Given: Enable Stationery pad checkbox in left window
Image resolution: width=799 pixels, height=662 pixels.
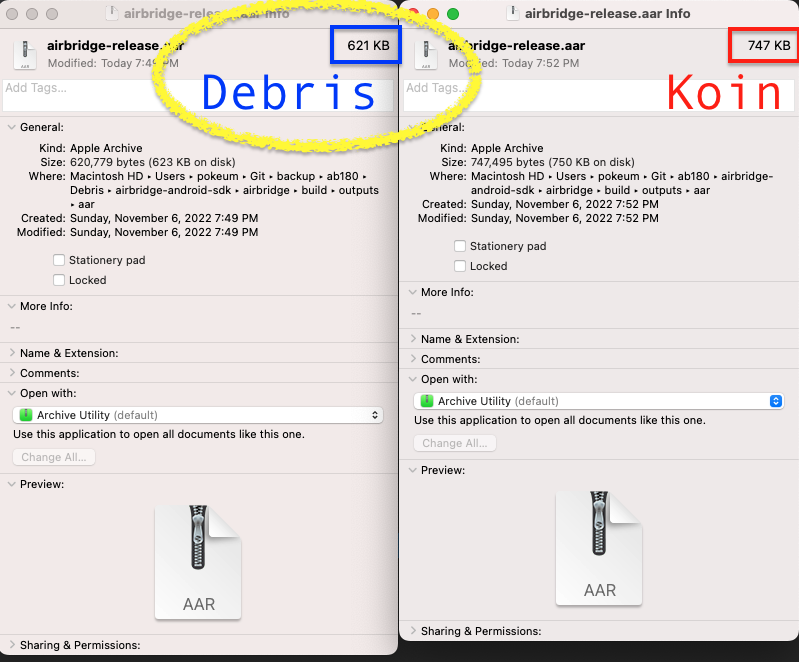Looking at the screenshot, I should tap(59, 260).
